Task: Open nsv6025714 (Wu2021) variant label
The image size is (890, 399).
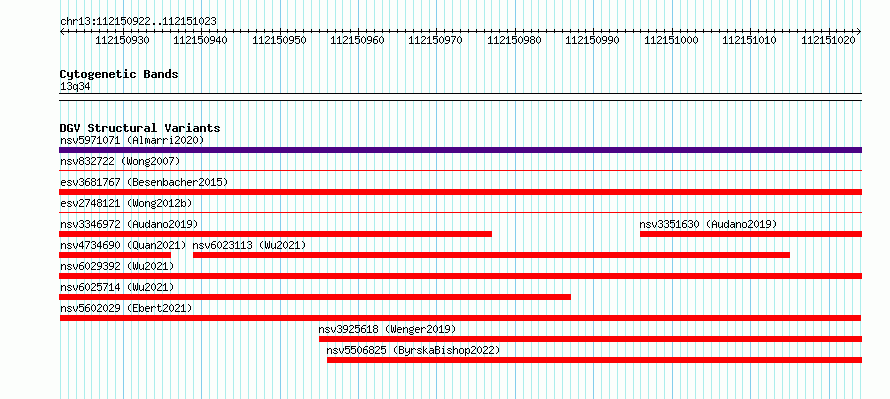Action: point(117,287)
